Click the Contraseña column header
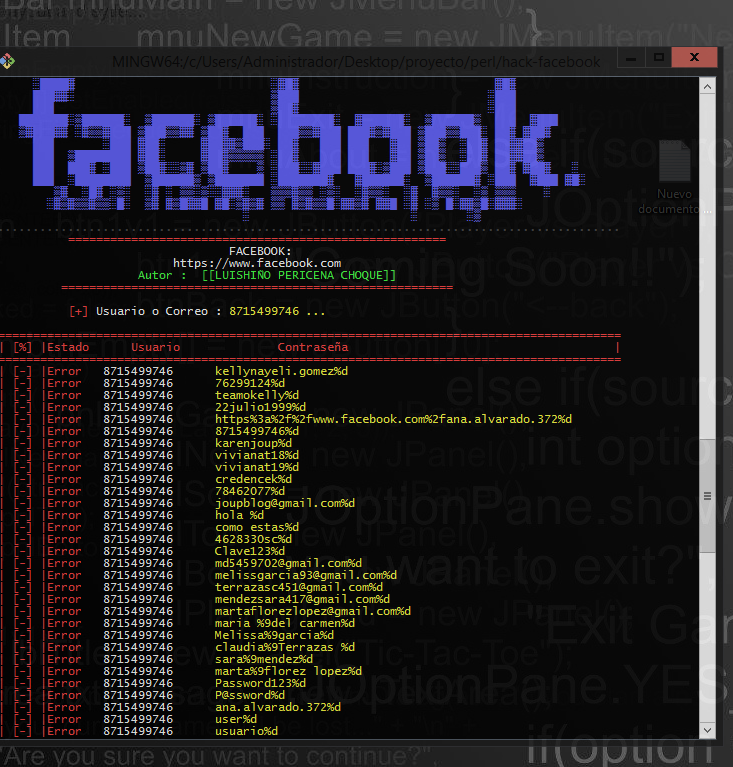 pyautogui.click(x=313, y=347)
